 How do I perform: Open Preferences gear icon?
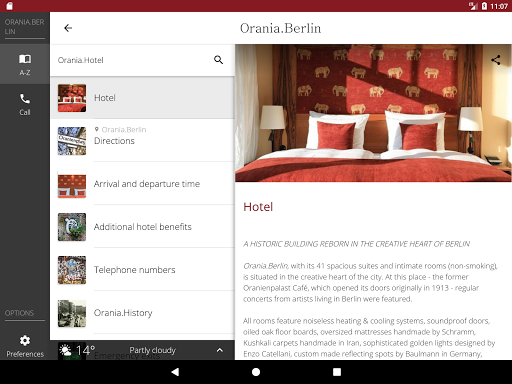pos(25,340)
